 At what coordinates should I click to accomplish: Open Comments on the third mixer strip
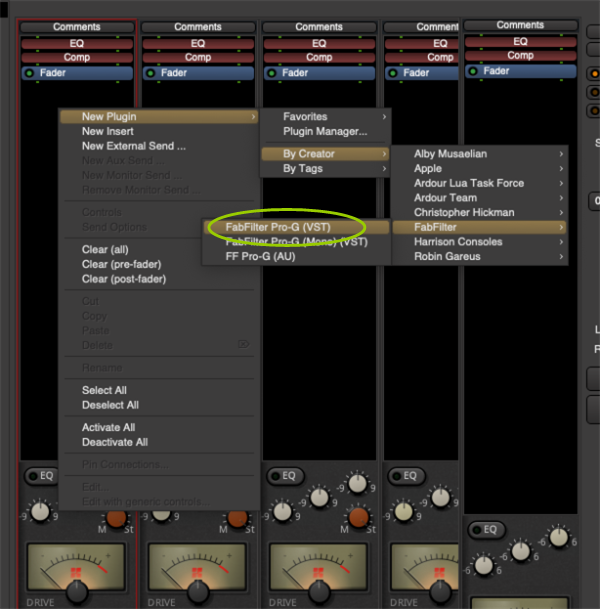pos(319,27)
